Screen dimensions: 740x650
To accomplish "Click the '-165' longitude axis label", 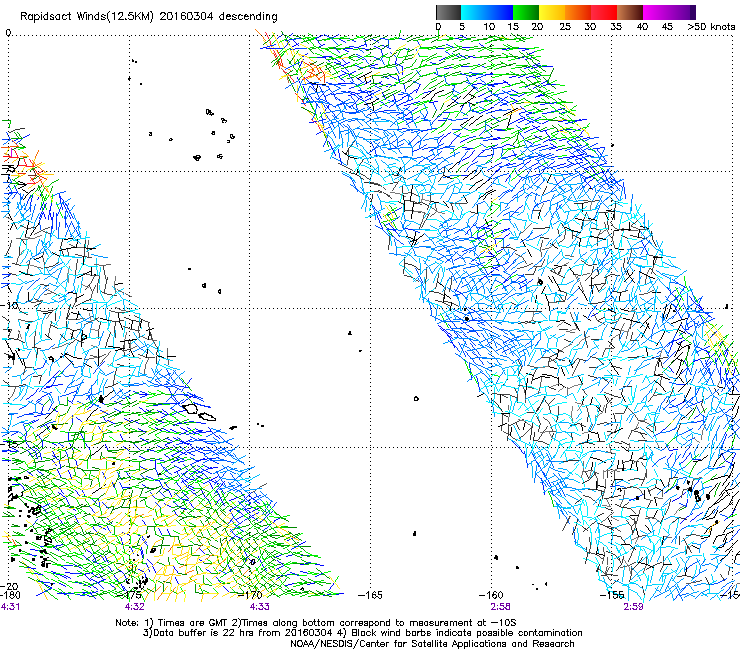I will [370, 595].
